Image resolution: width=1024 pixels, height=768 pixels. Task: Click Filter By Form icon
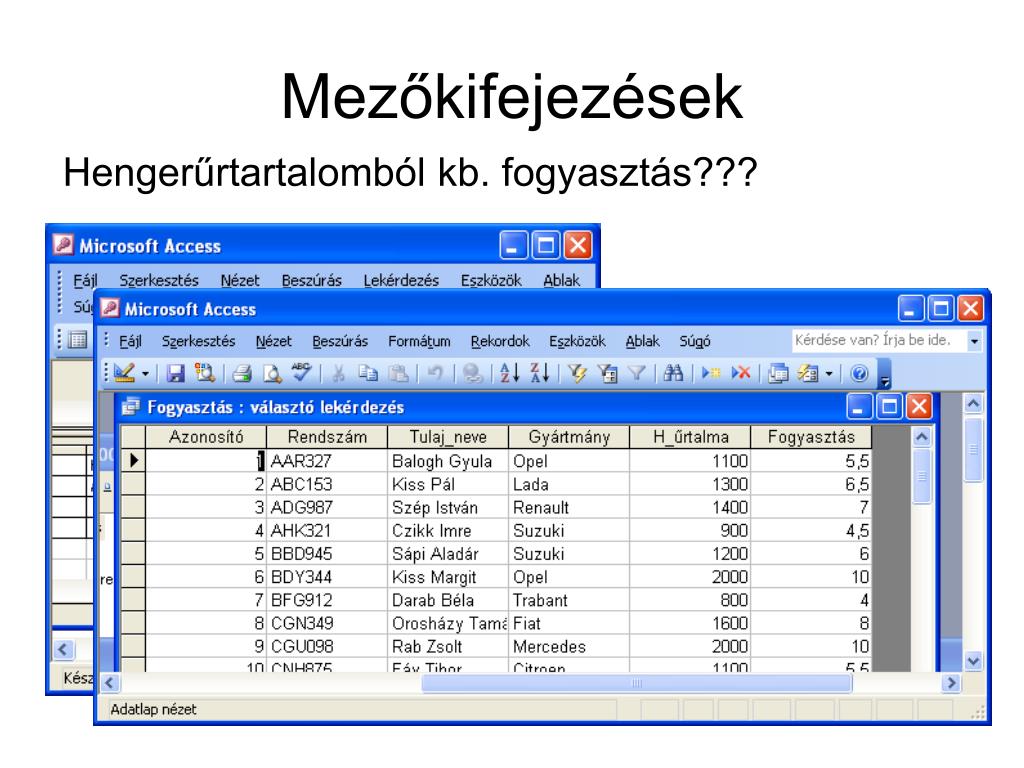click(x=607, y=374)
